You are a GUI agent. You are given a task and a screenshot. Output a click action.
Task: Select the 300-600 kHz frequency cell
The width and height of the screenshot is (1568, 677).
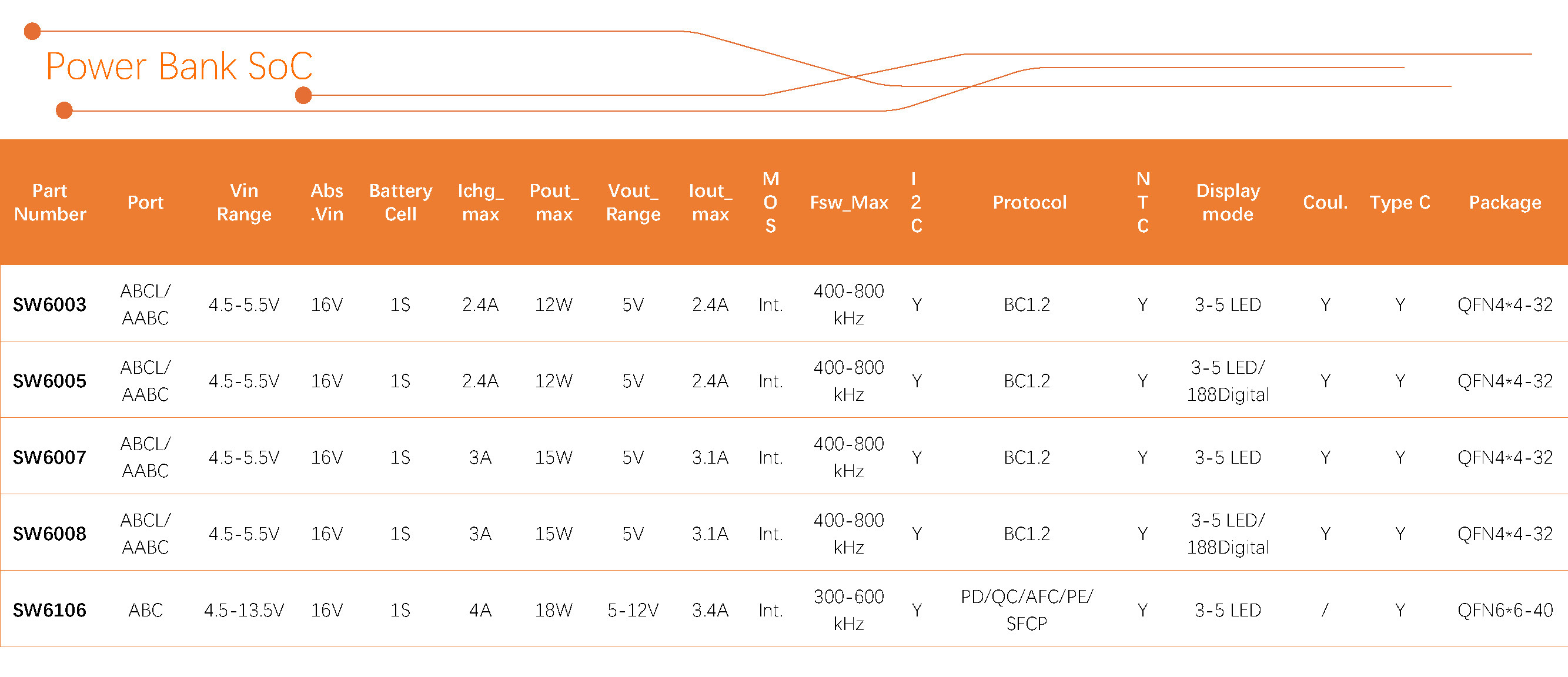[848, 610]
